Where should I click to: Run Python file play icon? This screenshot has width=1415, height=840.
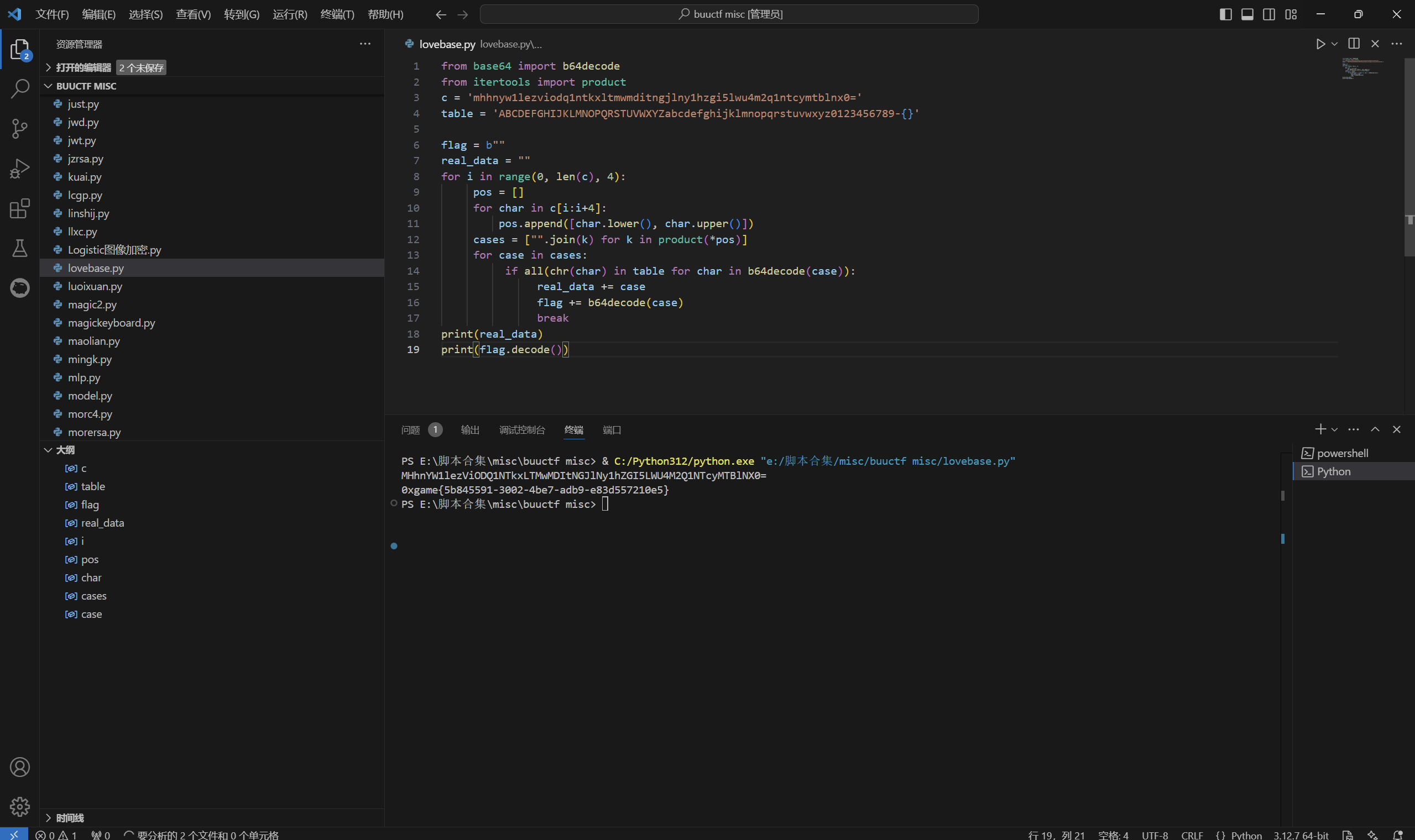tap(1320, 44)
